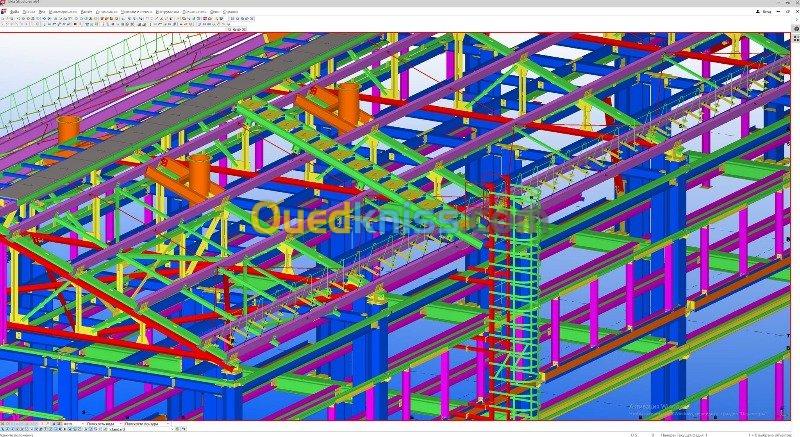Open the Плоскость вида dropdown in the bottom toolbar
800x437 pixels.
[104, 424]
